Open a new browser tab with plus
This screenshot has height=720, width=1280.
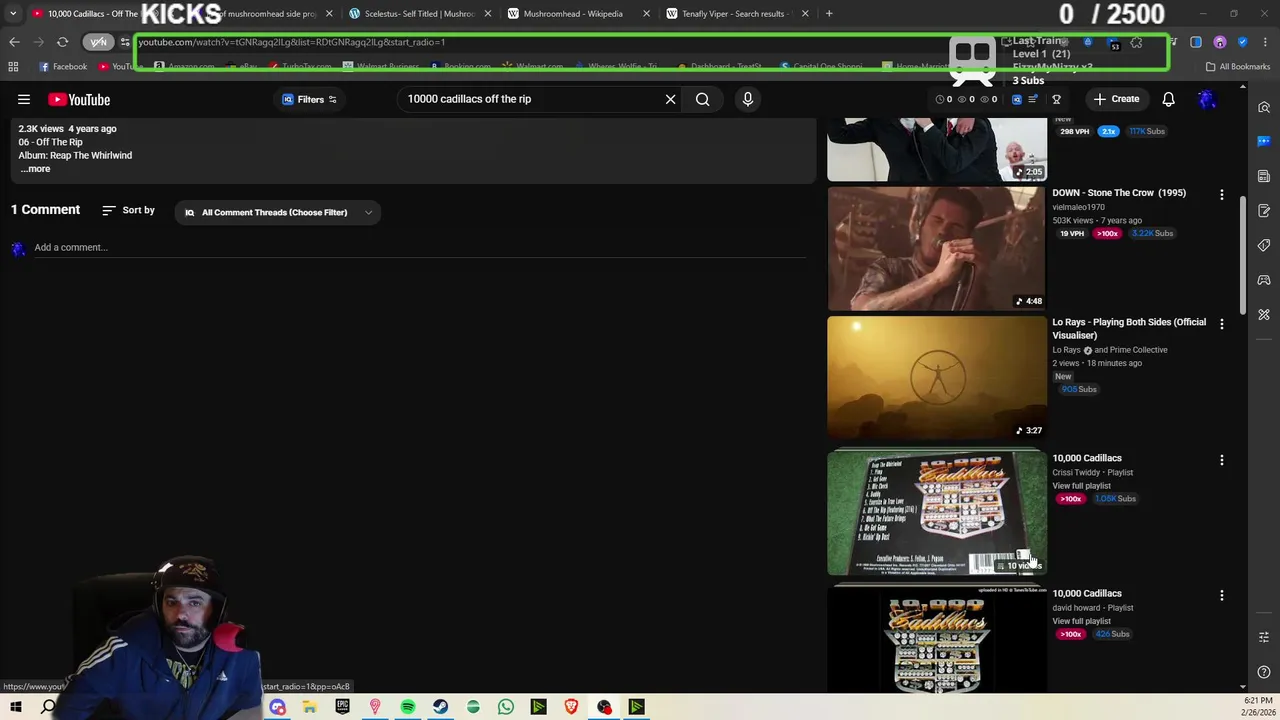click(829, 14)
